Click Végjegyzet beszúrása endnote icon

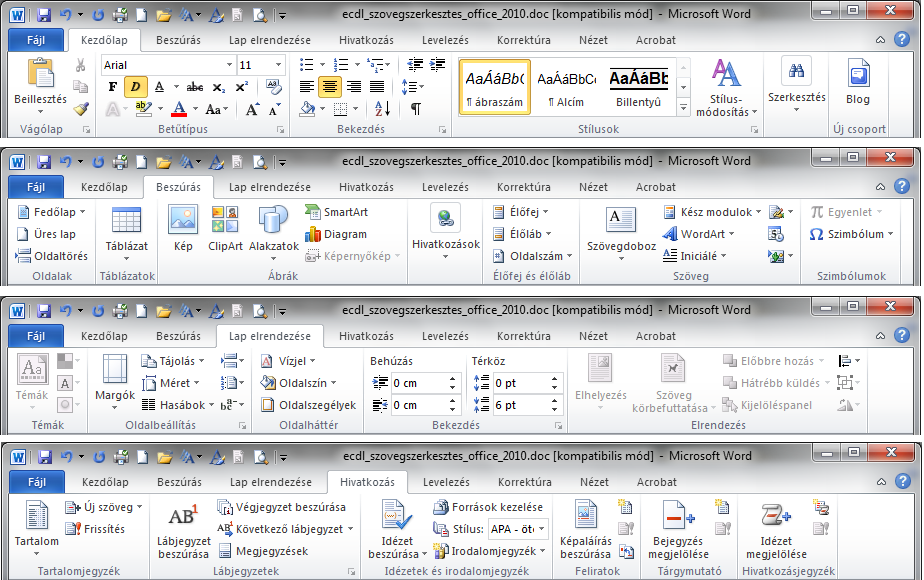(x=225, y=507)
